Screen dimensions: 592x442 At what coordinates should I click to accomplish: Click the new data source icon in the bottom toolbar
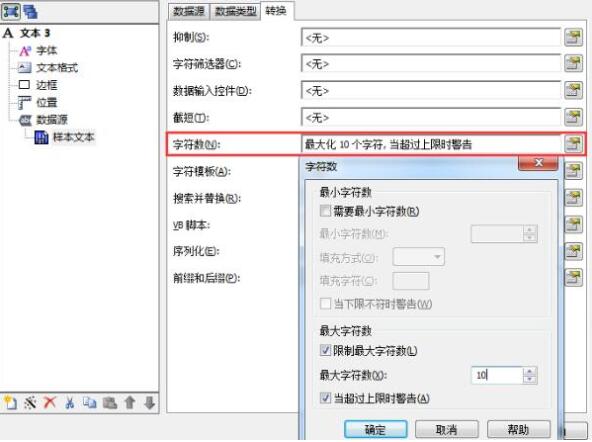pyautogui.click(x=10, y=402)
